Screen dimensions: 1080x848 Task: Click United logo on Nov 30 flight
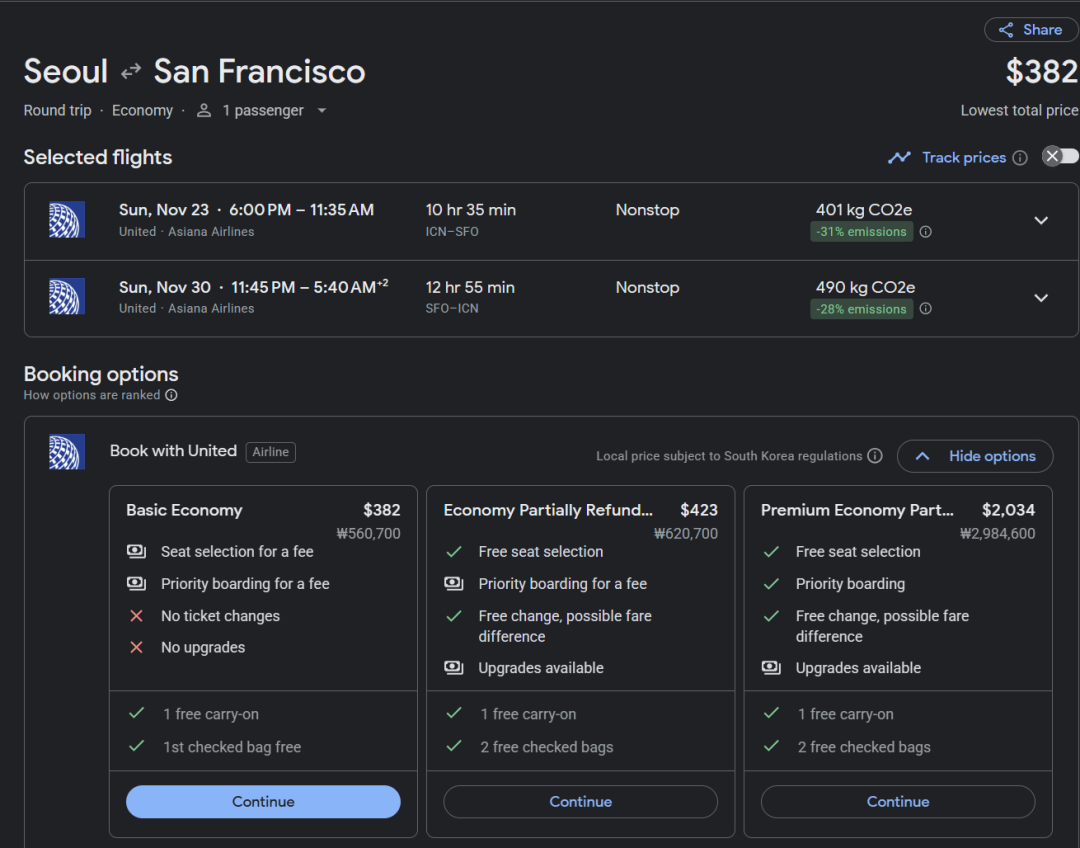point(67,297)
